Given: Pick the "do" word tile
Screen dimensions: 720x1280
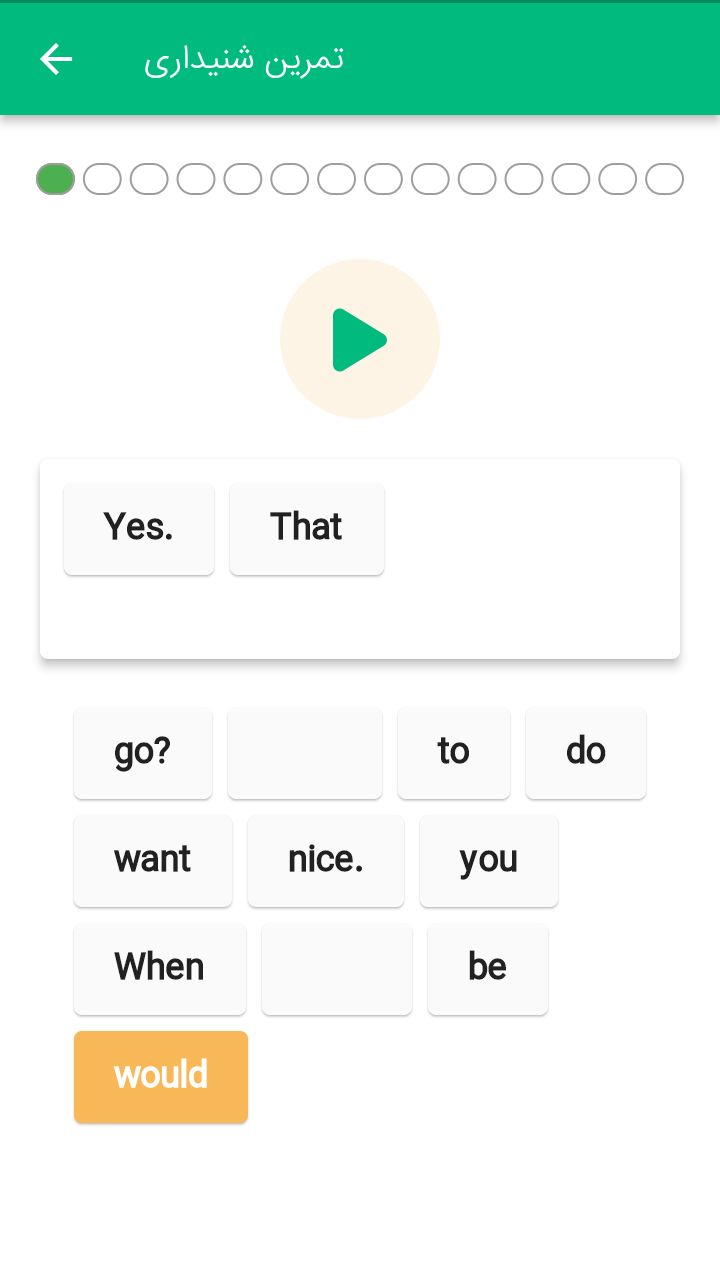Looking at the screenshot, I should [586, 752].
